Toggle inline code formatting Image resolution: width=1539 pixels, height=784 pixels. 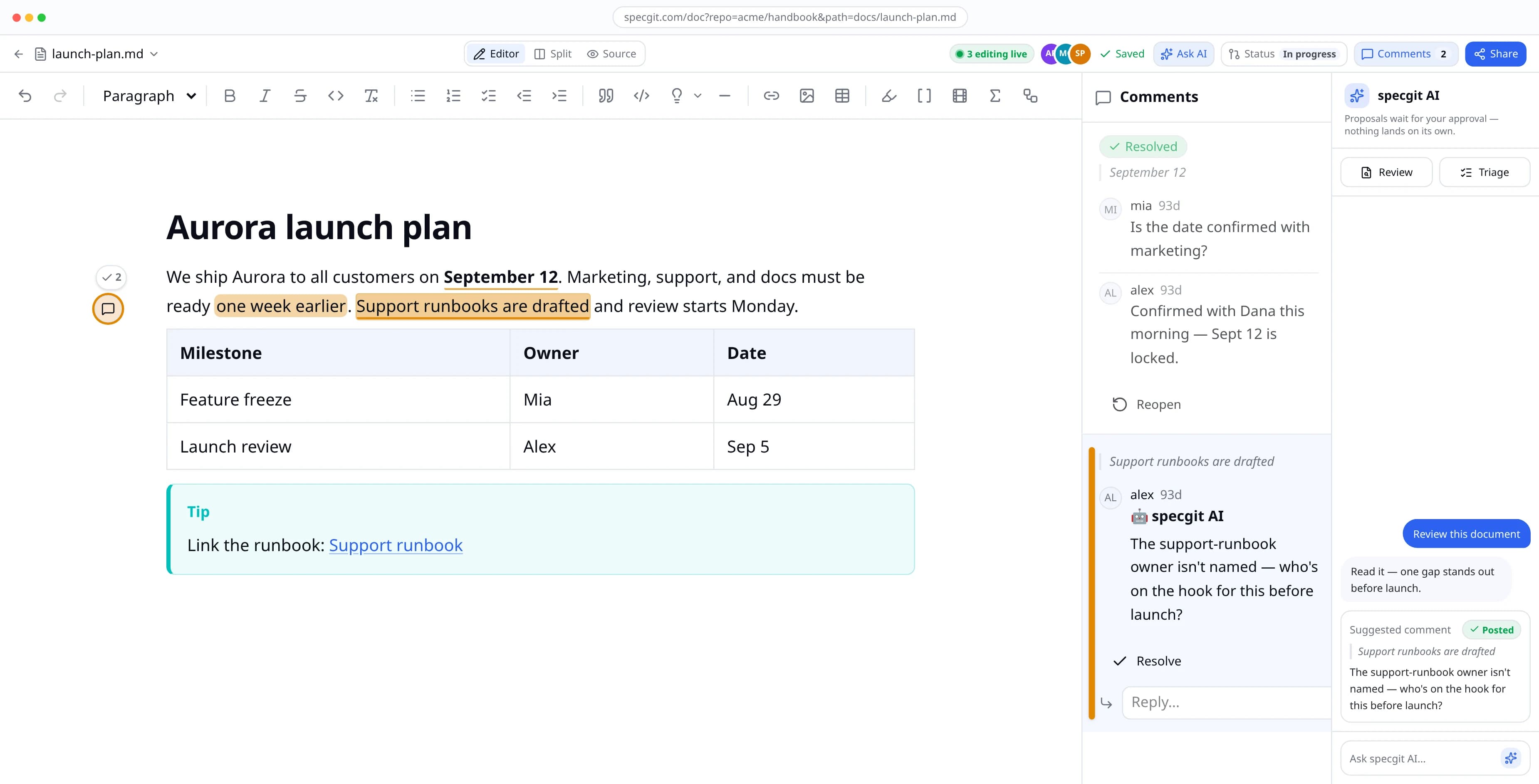336,96
